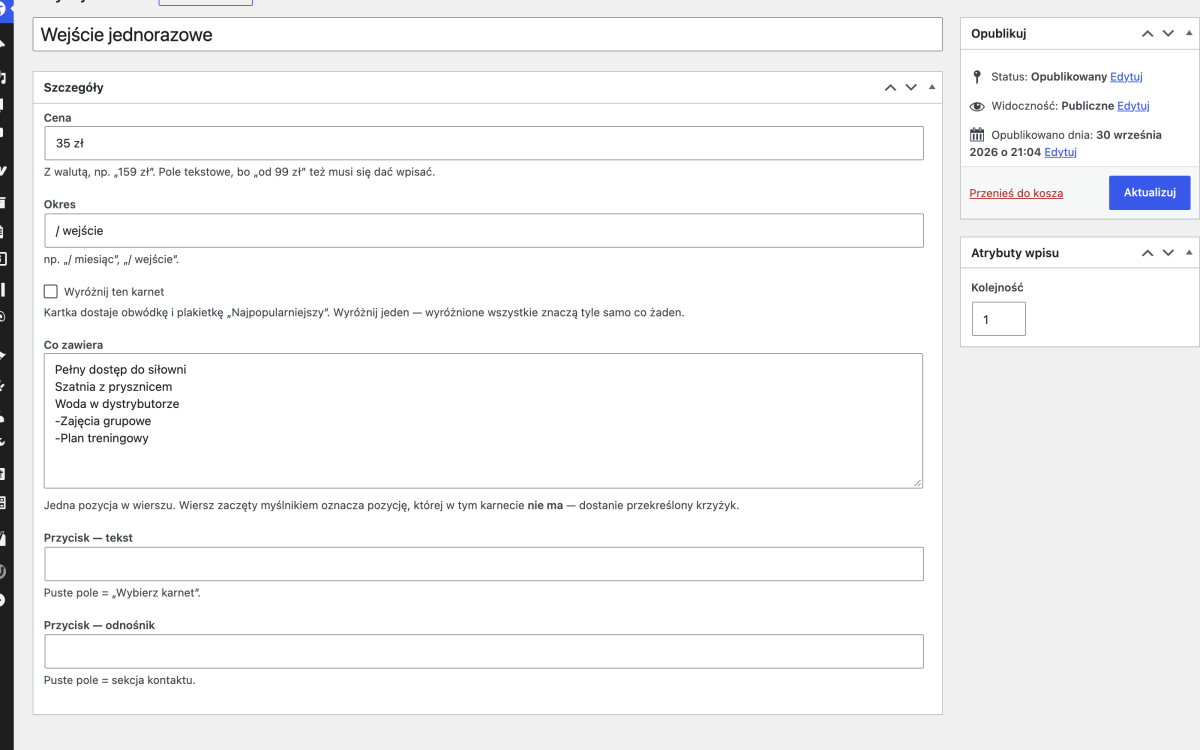Click the line Woda w dystrybutorze
Viewport: 1200px width, 750px height.
pyautogui.click(x=117, y=404)
